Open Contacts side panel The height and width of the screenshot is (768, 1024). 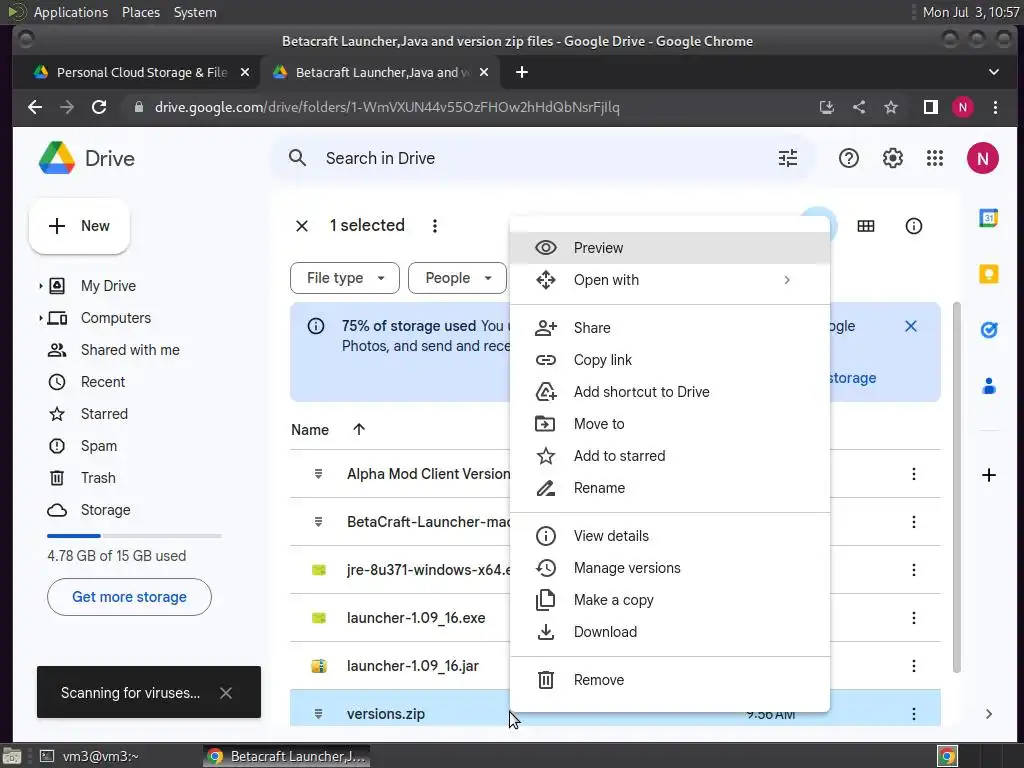point(989,386)
